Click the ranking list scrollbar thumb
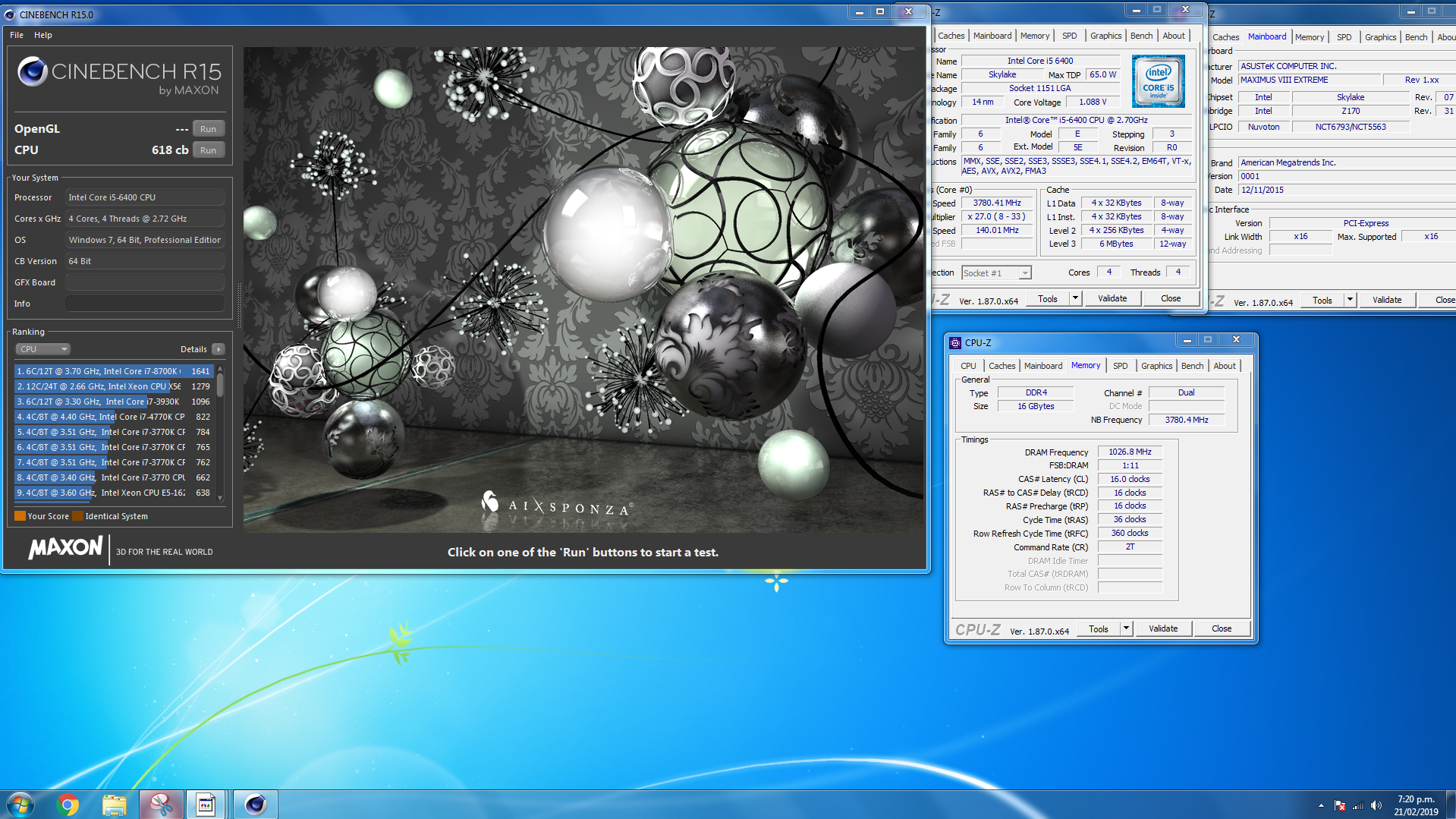Image resolution: width=1456 pixels, height=819 pixels. coord(220,384)
